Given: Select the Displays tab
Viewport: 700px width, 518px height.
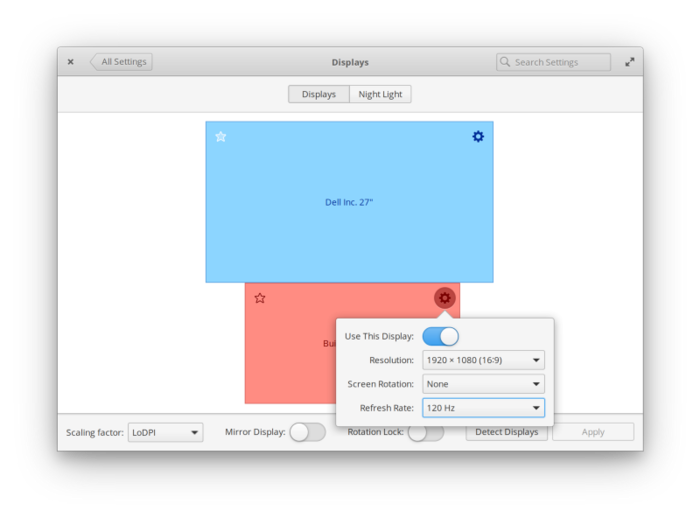Looking at the screenshot, I should [x=319, y=94].
